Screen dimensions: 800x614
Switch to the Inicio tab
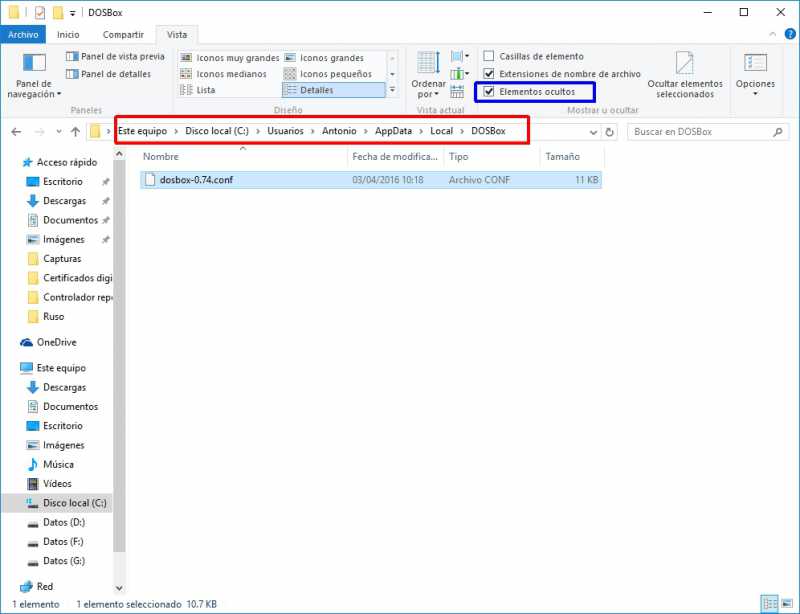(x=68, y=35)
